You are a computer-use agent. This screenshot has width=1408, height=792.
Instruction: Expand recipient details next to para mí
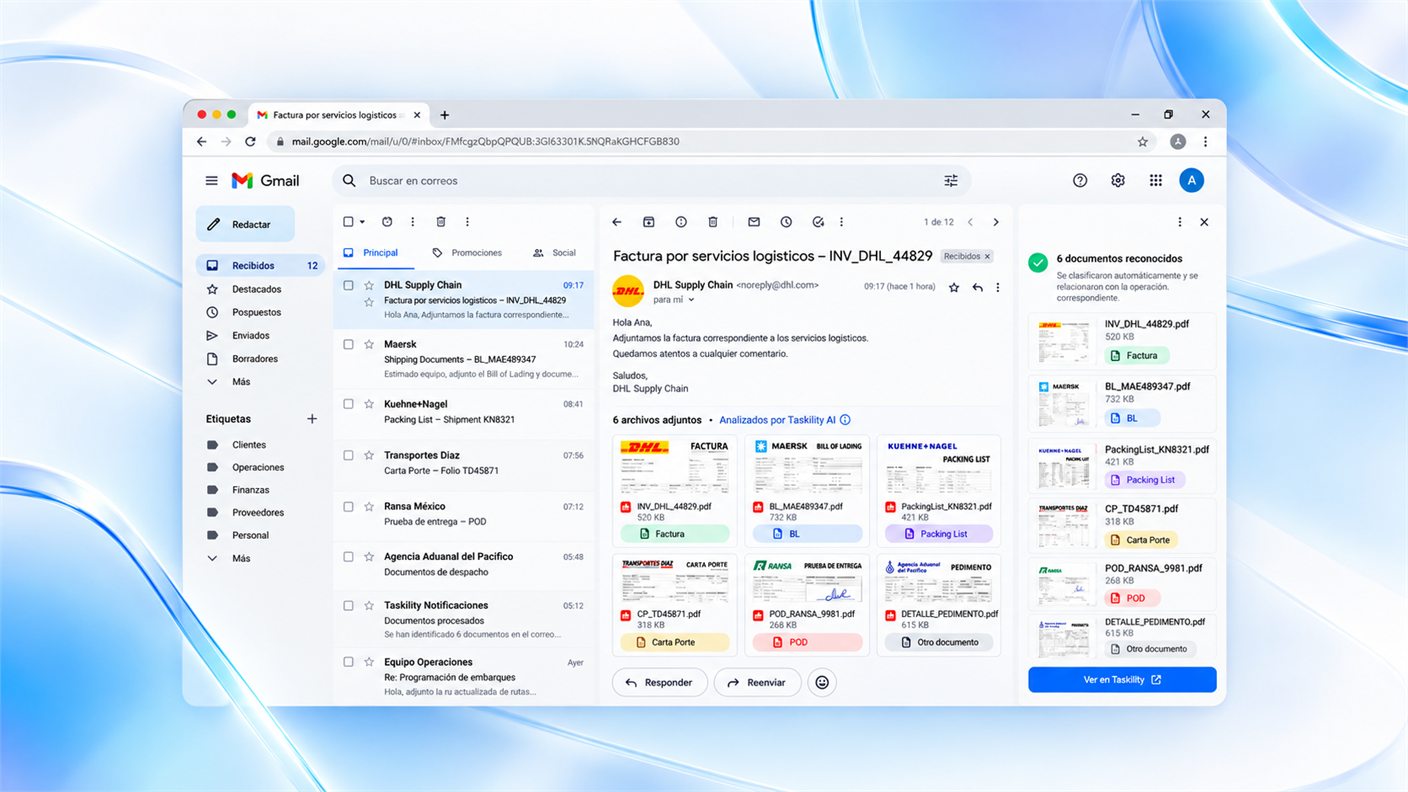[x=691, y=300]
